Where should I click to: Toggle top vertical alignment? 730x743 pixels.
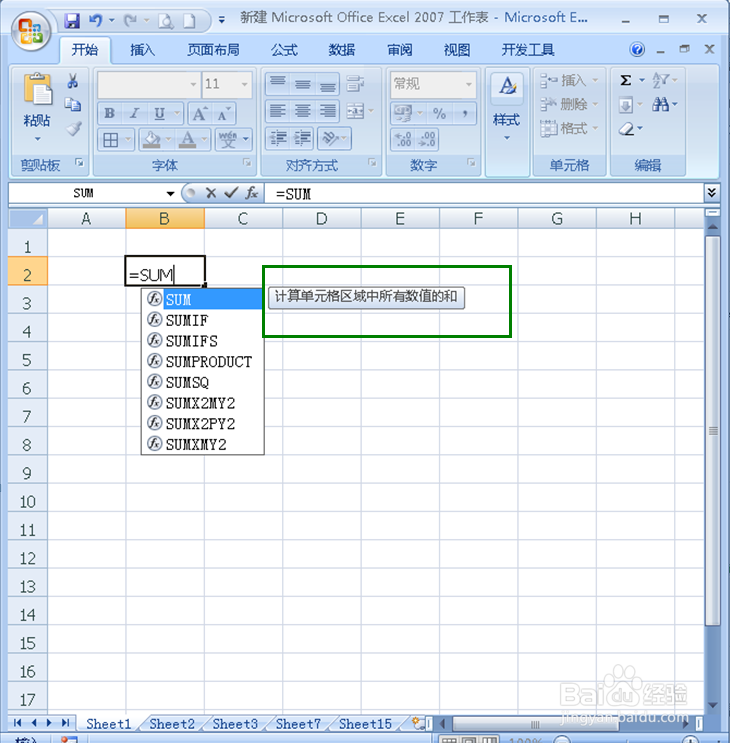tap(278, 84)
